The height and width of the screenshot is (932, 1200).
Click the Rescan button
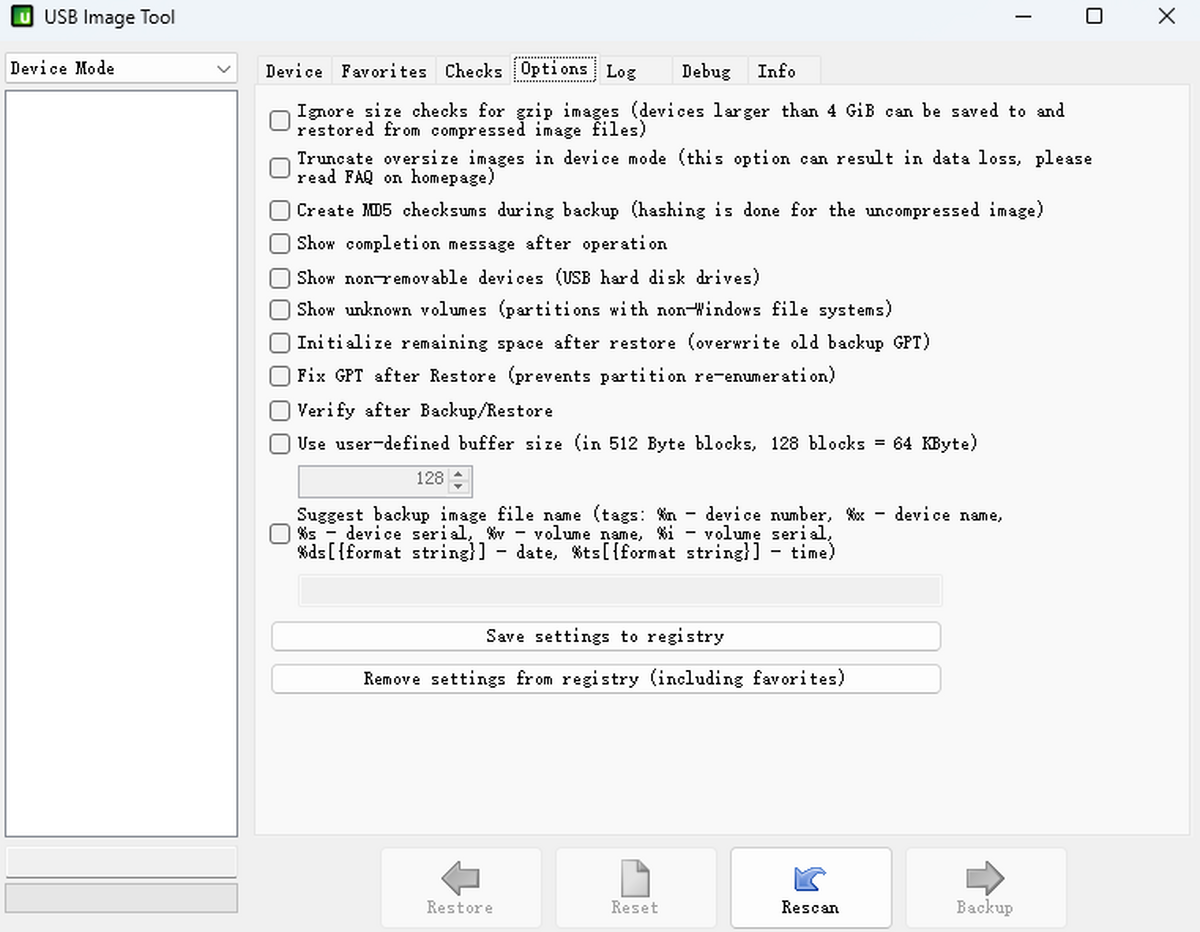coord(810,888)
